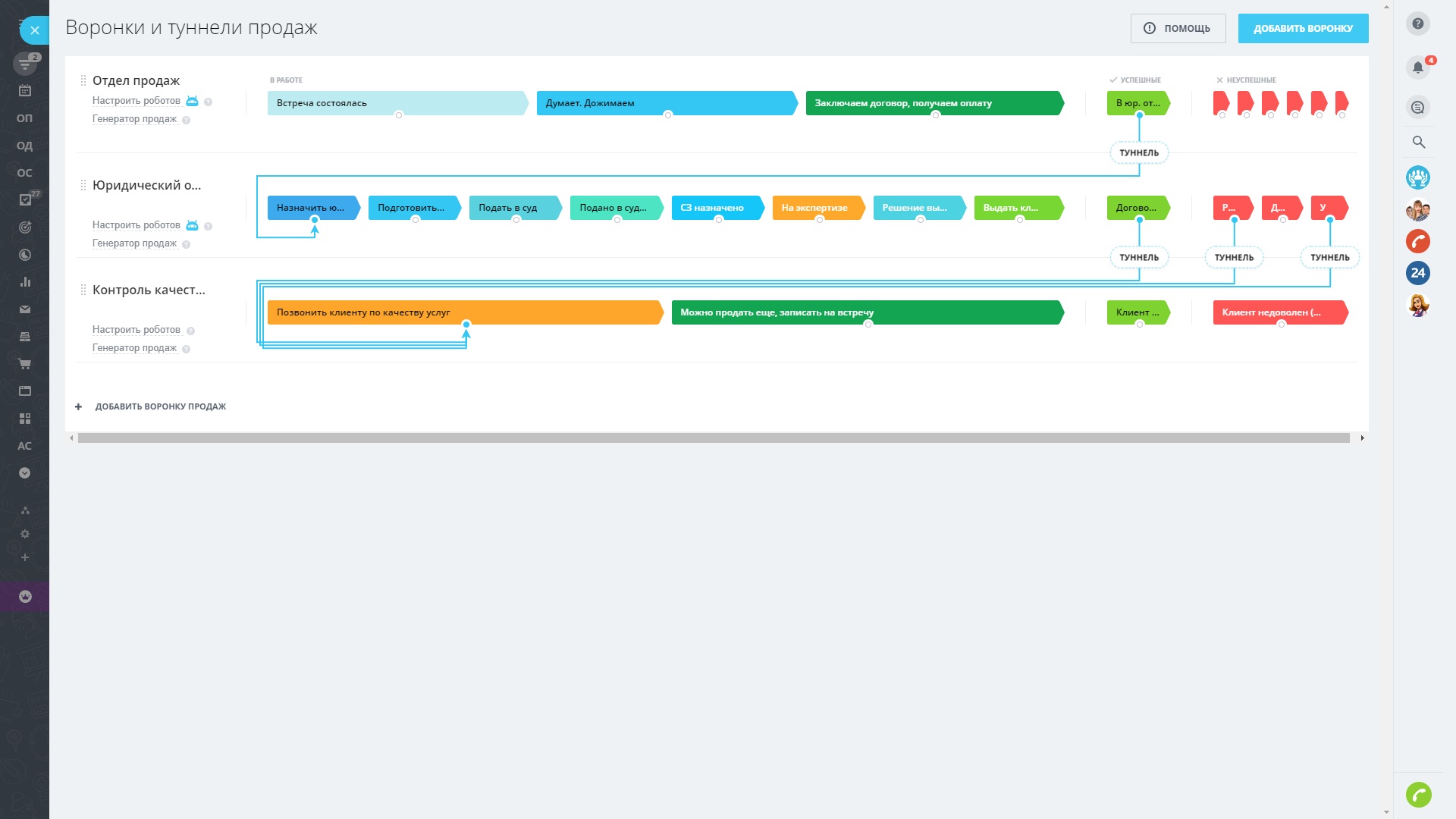
Task: Click the ПОМОЩЬ help button
Action: click(x=1178, y=28)
